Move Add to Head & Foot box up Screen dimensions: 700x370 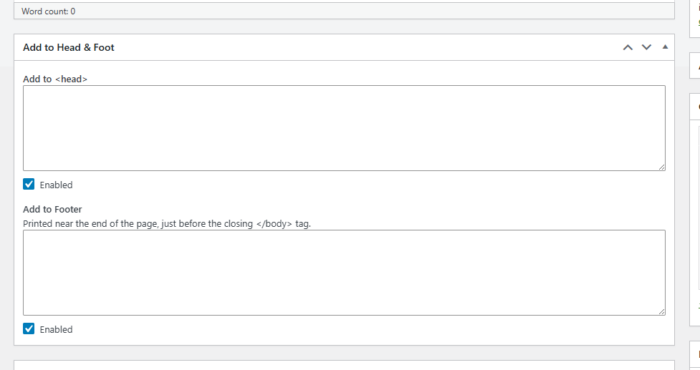point(628,47)
